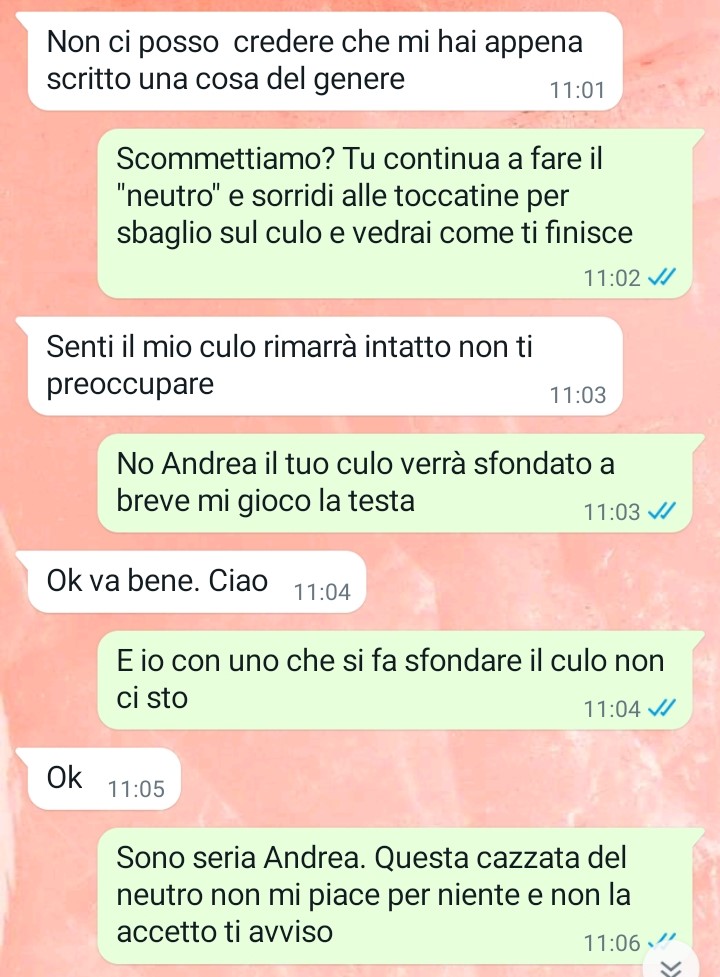This screenshot has height=977, width=720.
Task: Tap the short 'Ok' message at 11:05
Action: (x=104, y=778)
